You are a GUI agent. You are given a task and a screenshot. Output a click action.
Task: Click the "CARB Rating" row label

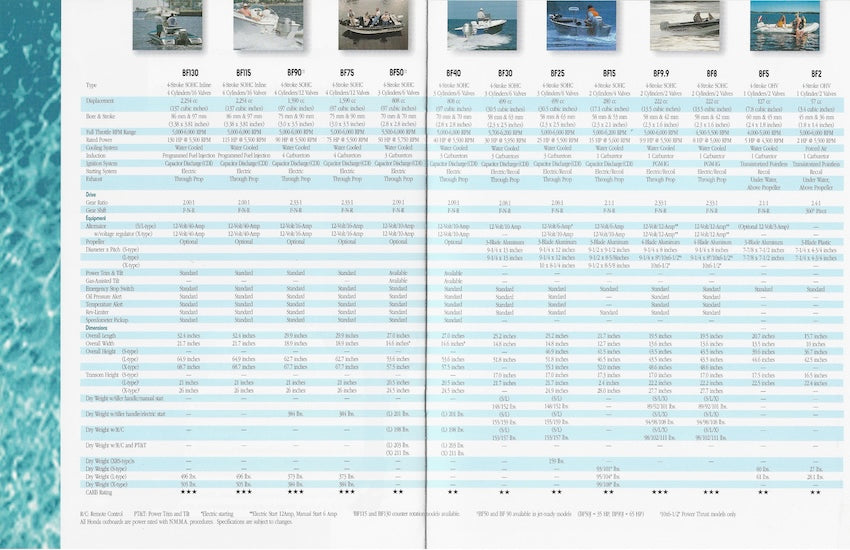click(99, 493)
